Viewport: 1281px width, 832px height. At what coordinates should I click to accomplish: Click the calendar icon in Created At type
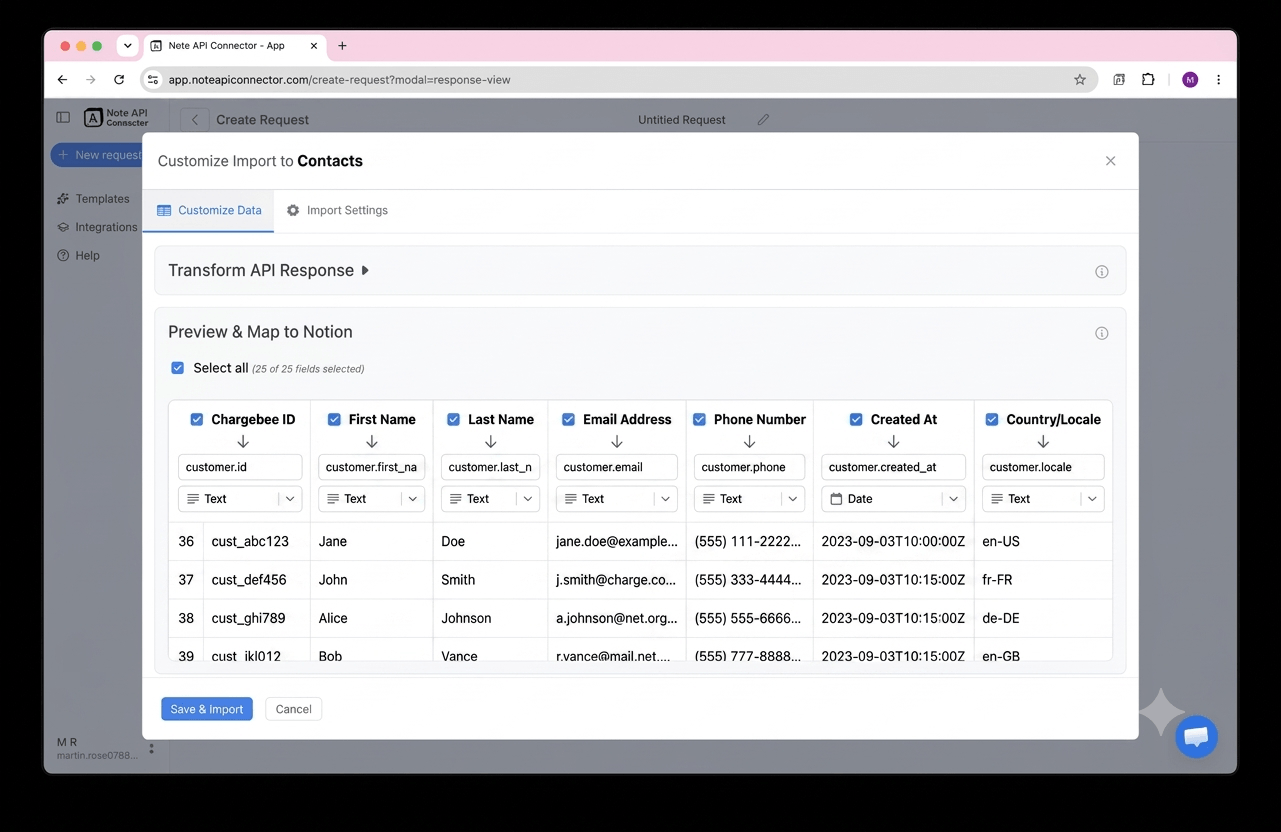tap(836, 498)
